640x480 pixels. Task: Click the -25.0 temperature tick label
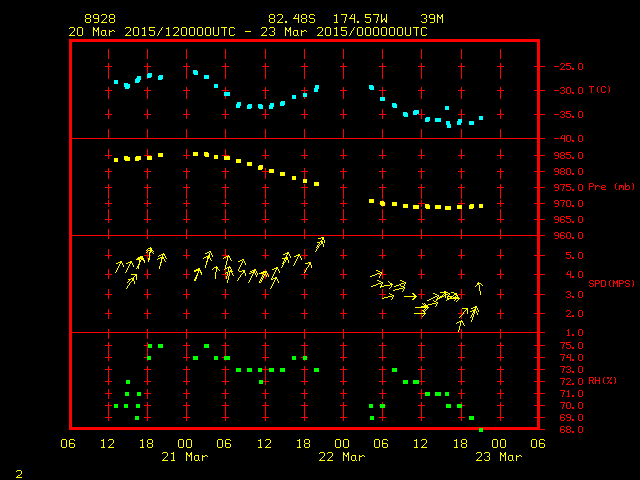click(x=569, y=67)
